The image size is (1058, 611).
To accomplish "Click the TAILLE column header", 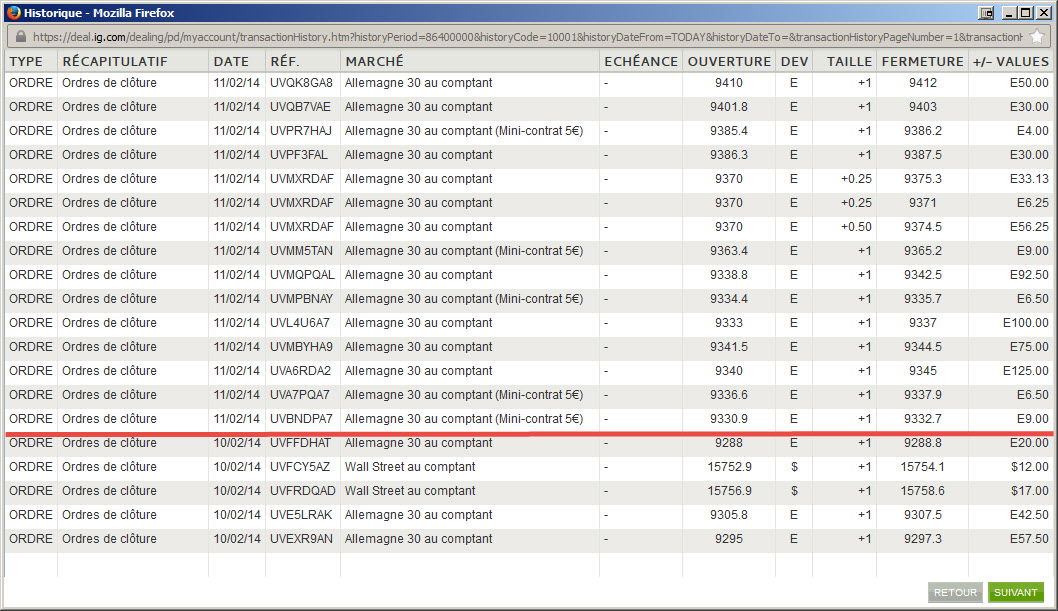I will click(850, 61).
